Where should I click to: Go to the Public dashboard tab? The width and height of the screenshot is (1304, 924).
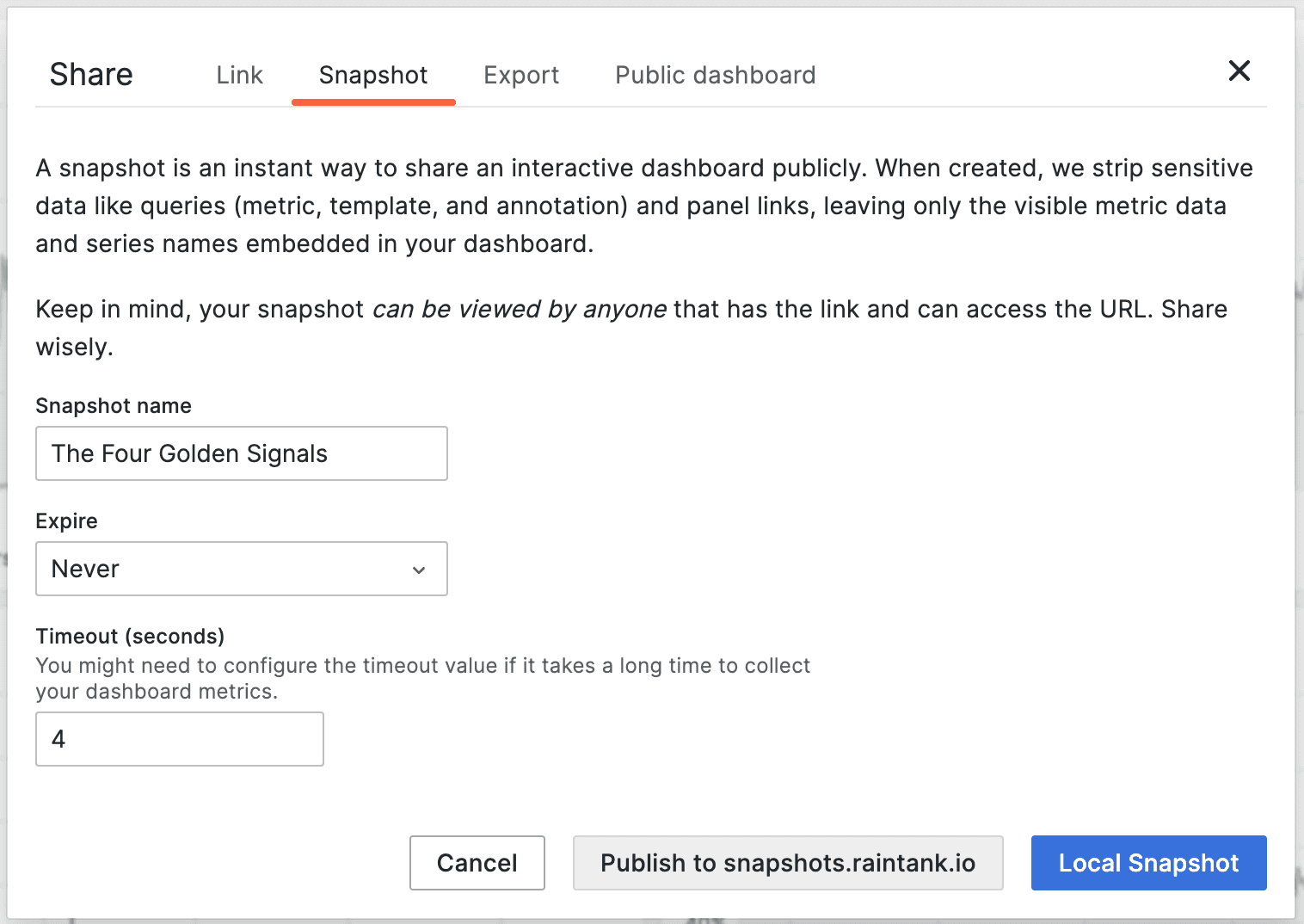(715, 76)
